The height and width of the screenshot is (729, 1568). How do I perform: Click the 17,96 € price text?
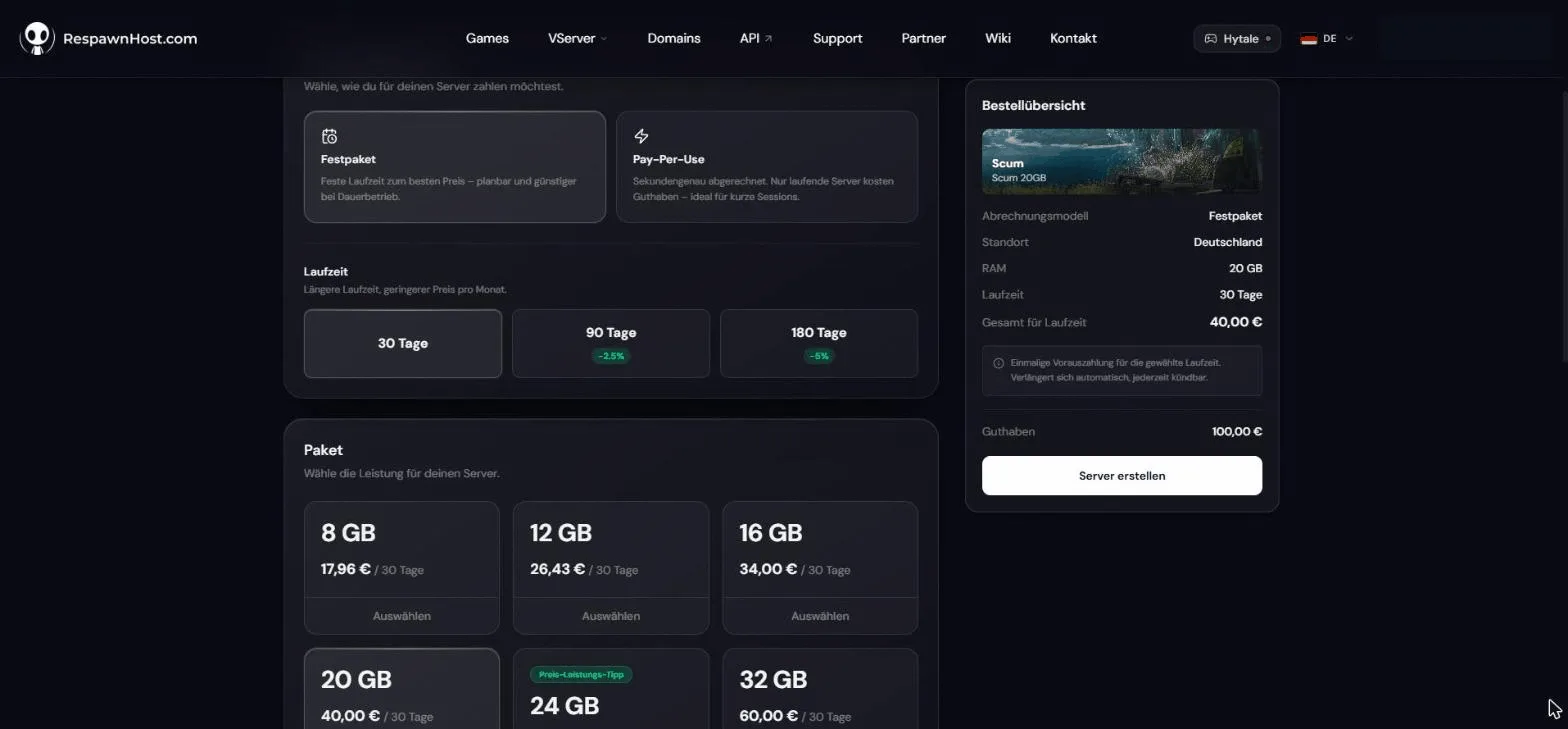tap(346, 569)
